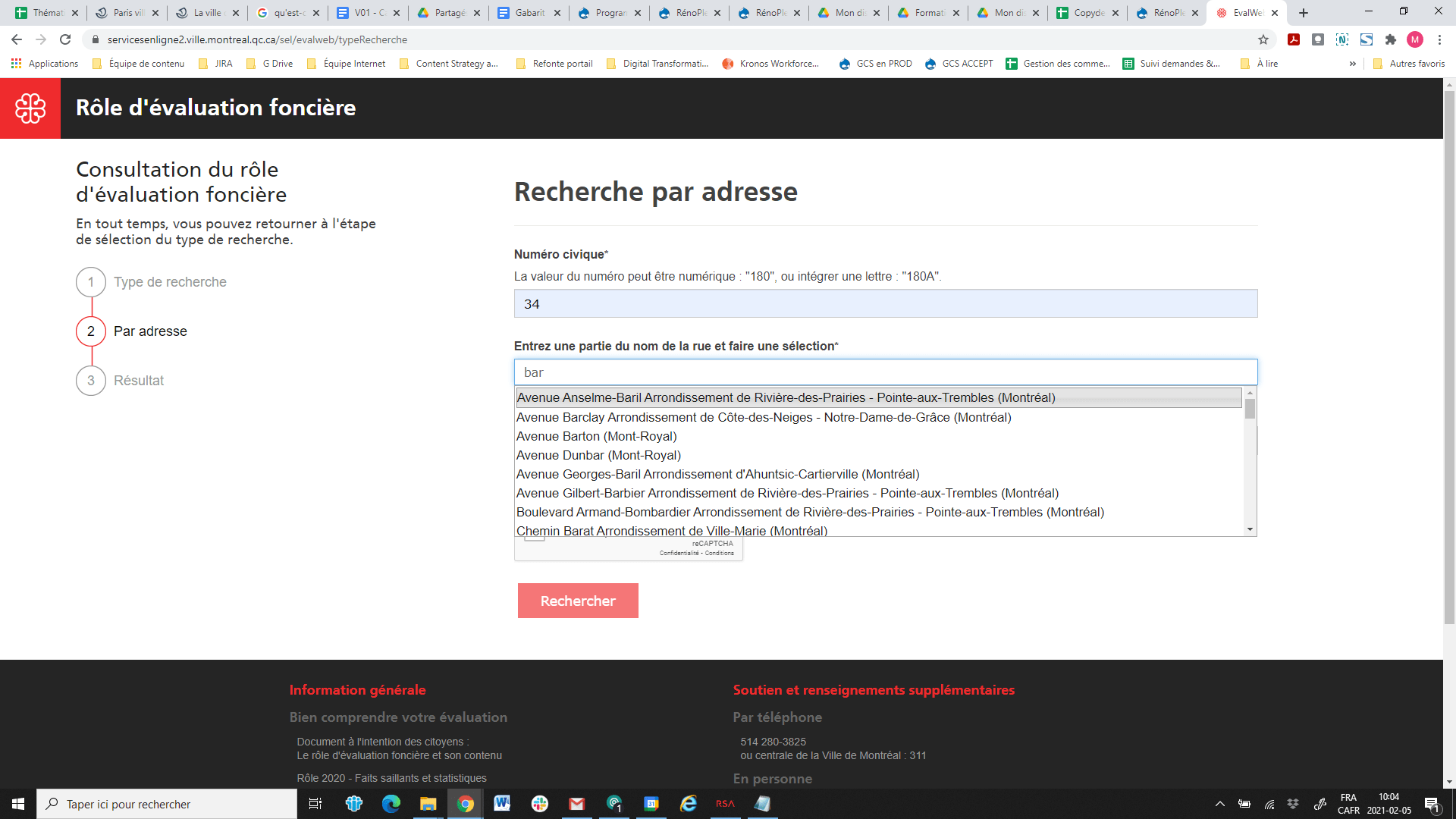Bookmark this page with star icon
1456x819 pixels.
click(x=1263, y=39)
